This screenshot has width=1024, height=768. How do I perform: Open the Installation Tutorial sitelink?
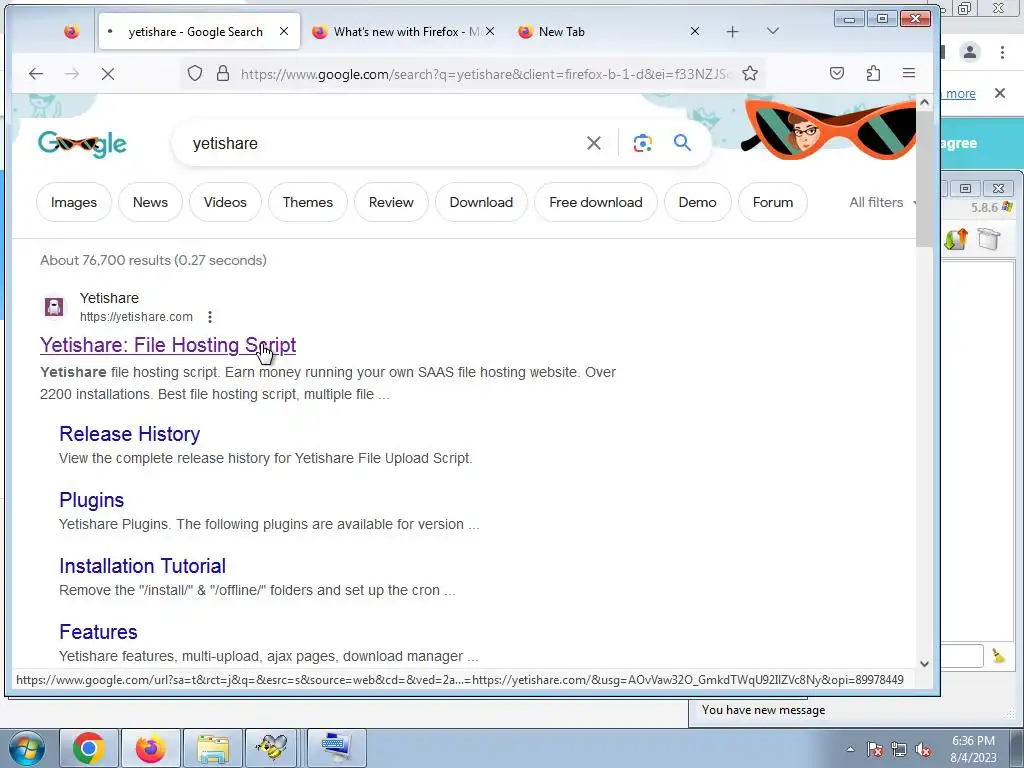pos(142,566)
